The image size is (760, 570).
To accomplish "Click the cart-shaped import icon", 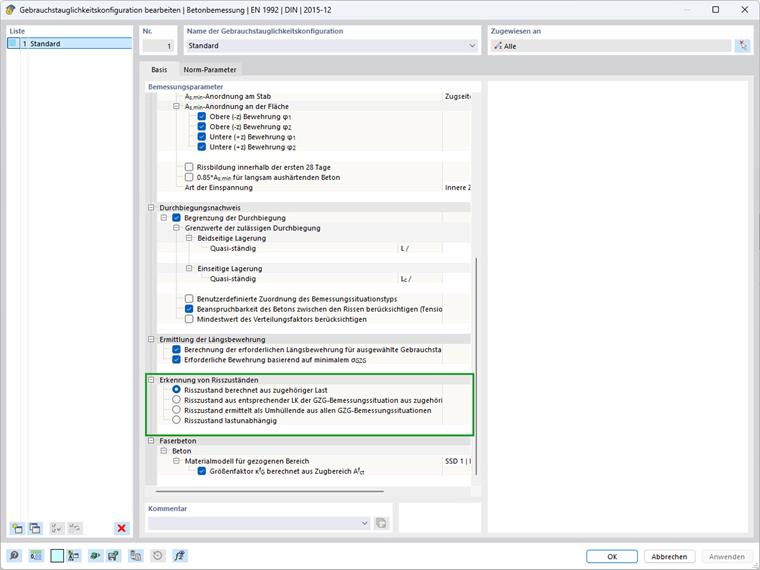I will (x=113, y=555).
